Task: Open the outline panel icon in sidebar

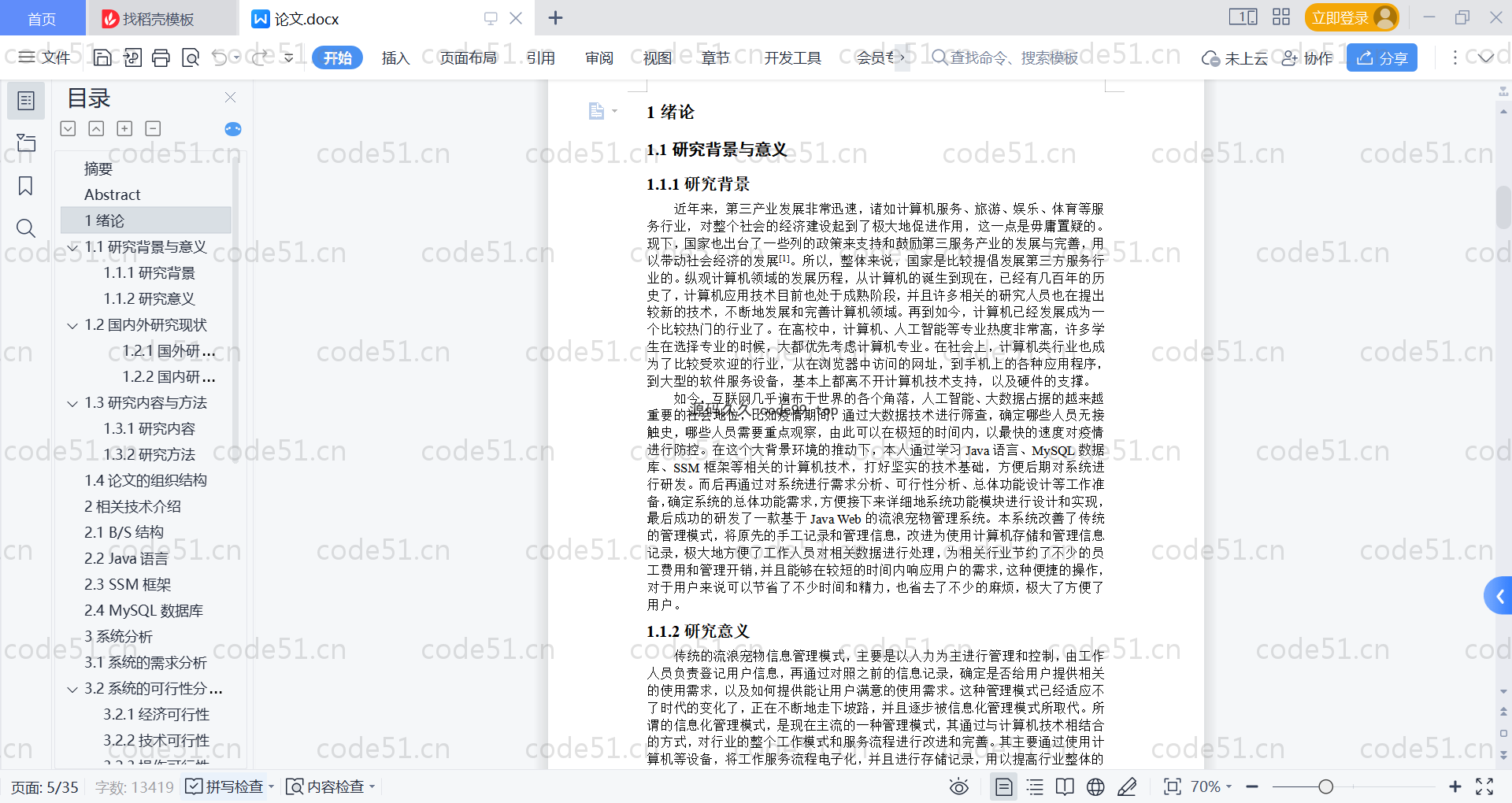Action: click(26, 101)
